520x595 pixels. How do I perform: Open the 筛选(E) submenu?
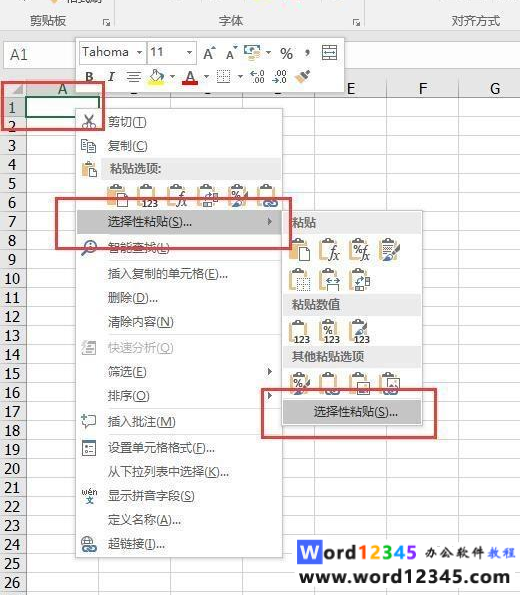tap(179, 371)
